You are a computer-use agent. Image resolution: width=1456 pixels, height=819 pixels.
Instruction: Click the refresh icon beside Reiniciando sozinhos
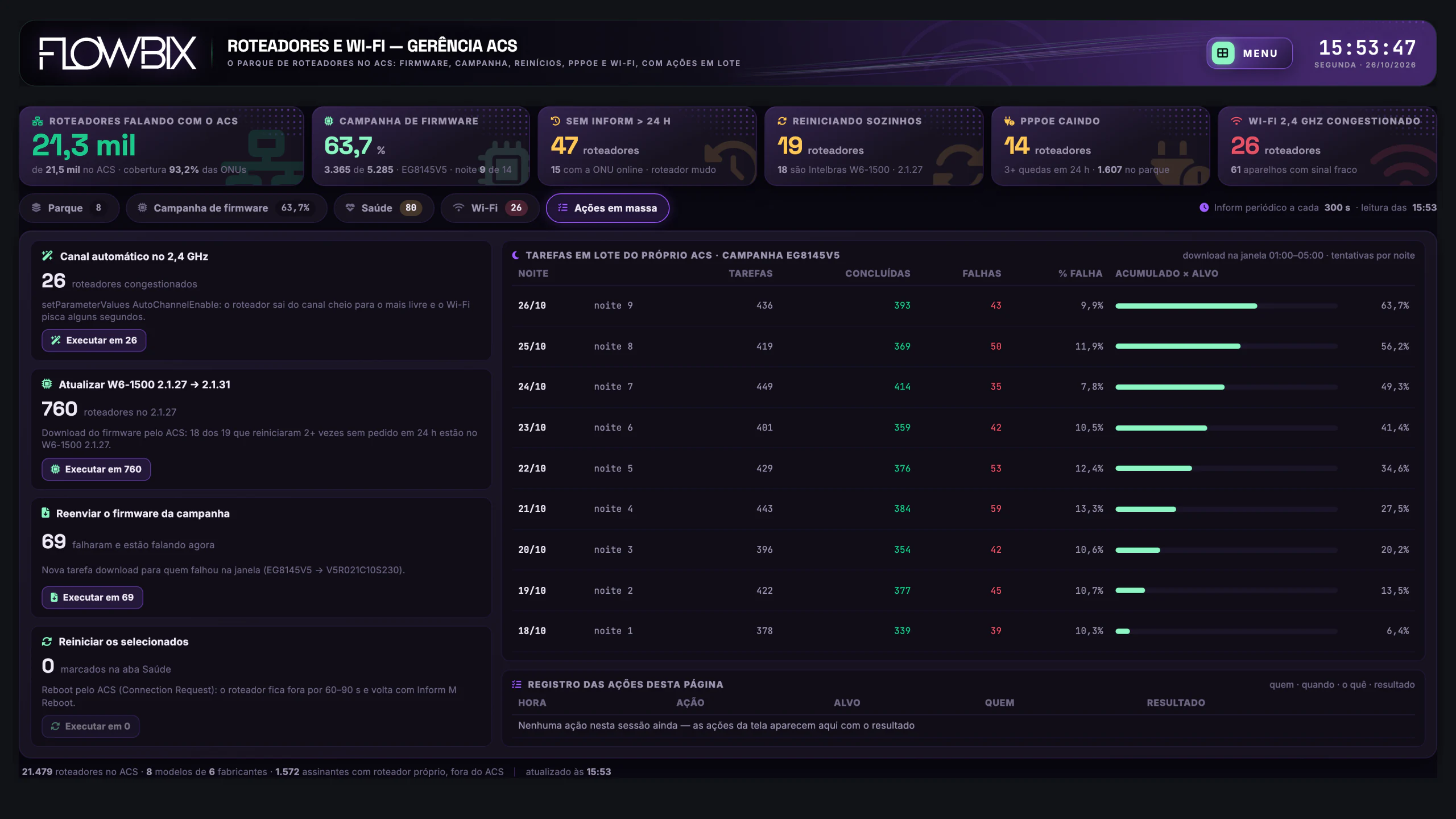click(x=782, y=121)
